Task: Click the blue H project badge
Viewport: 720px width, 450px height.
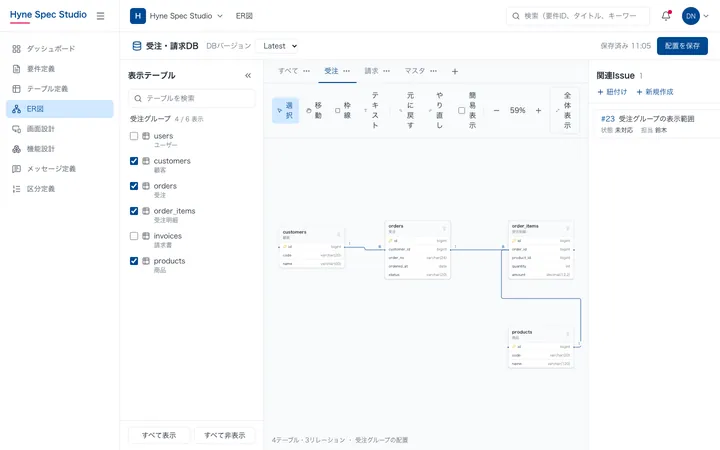Action: coord(138,16)
